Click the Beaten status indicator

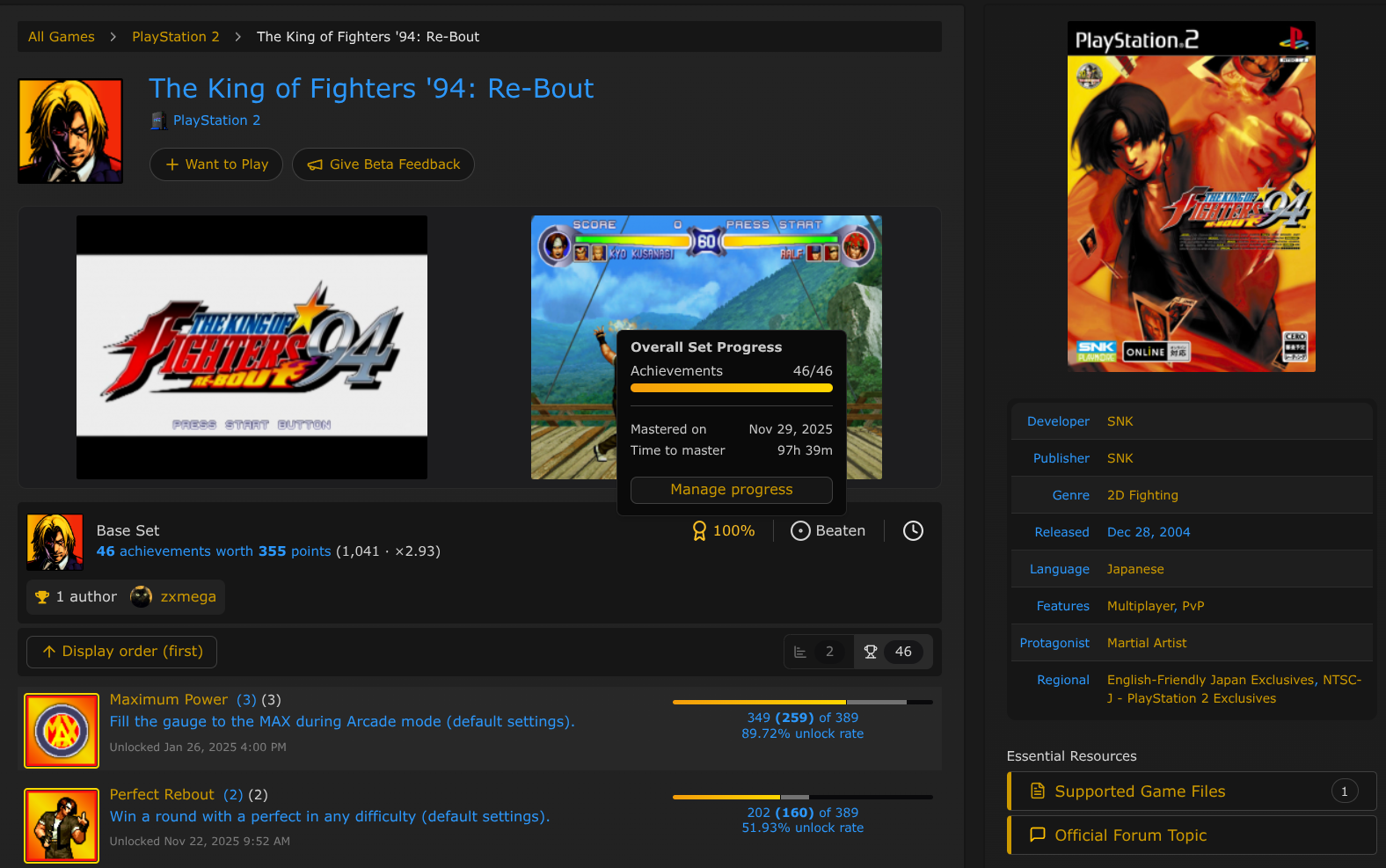(x=828, y=530)
